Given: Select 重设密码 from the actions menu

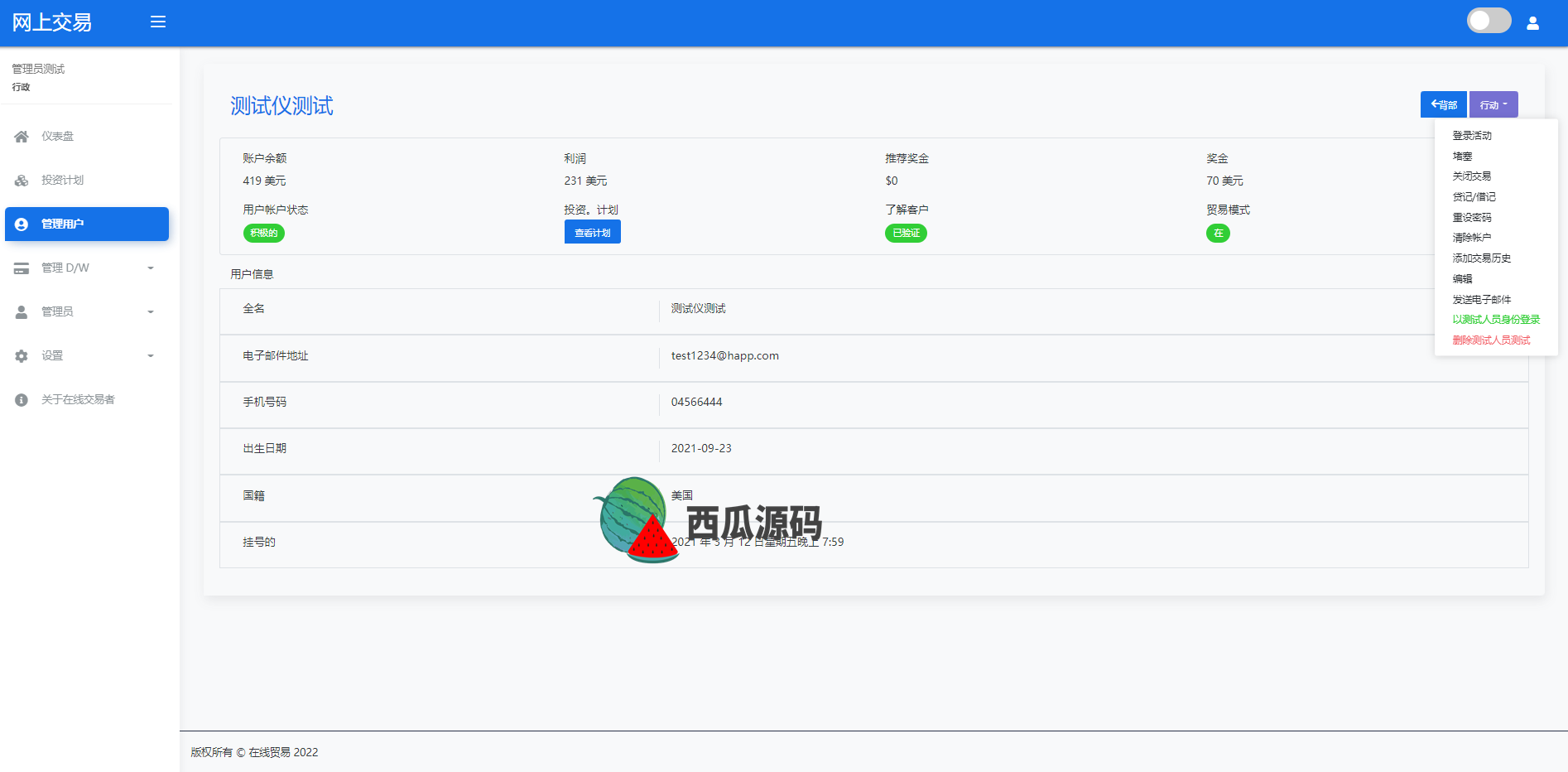Looking at the screenshot, I should coord(1471,218).
